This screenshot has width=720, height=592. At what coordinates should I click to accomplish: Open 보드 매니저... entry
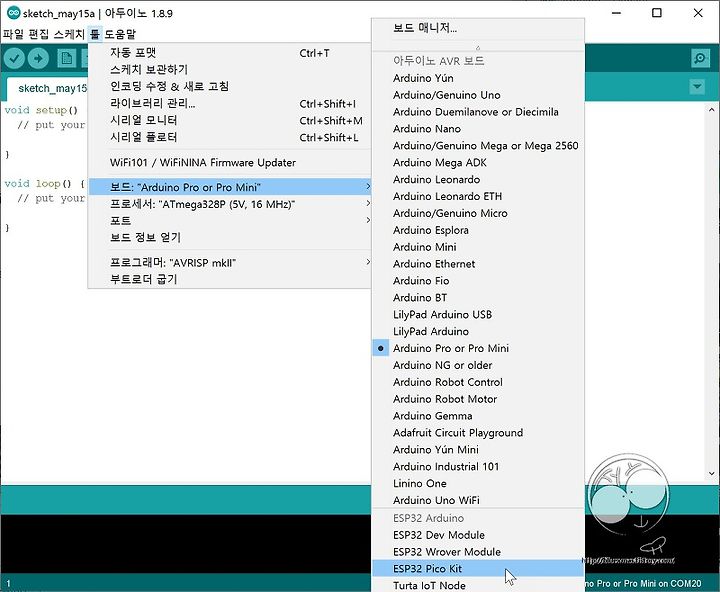tap(478, 28)
